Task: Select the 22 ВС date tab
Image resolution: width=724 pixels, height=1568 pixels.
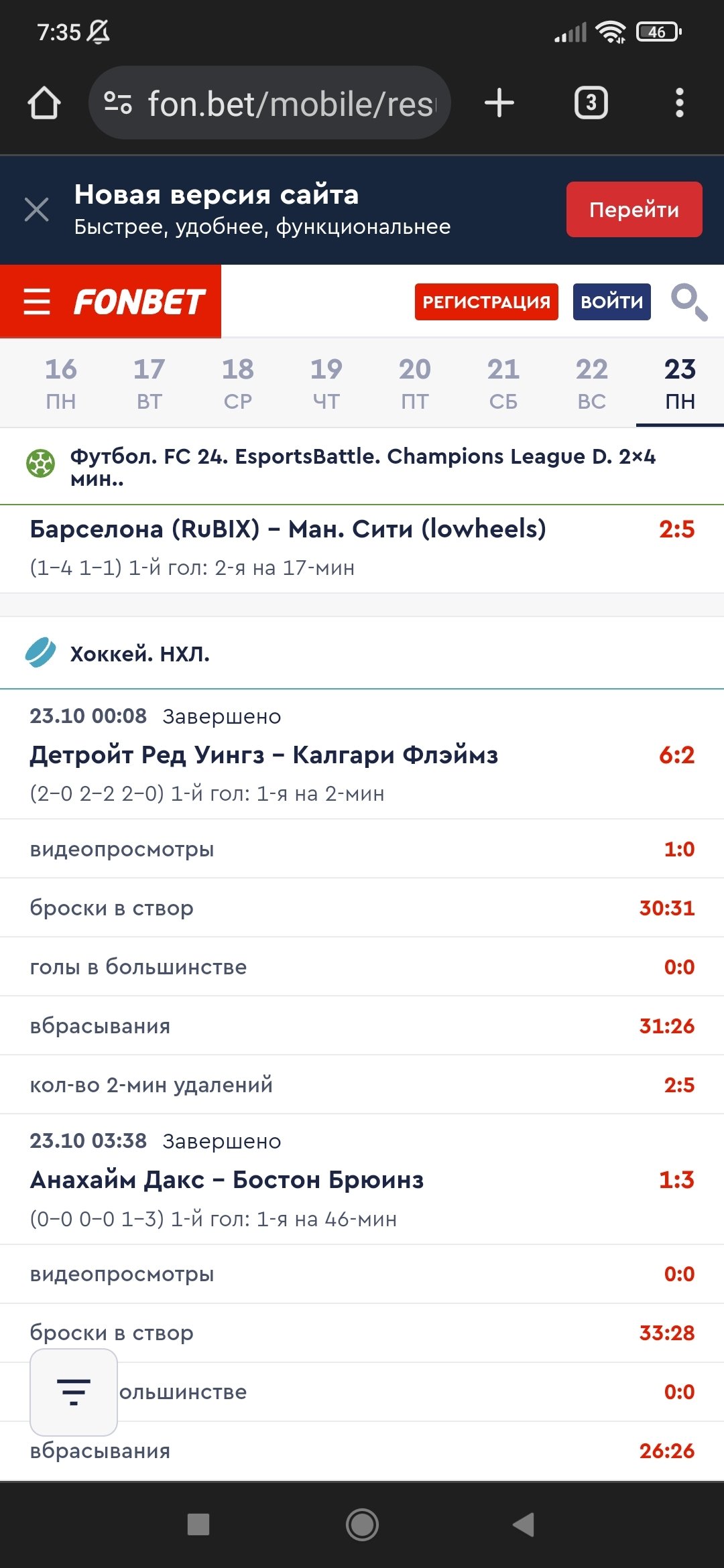Action: pyautogui.click(x=591, y=383)
